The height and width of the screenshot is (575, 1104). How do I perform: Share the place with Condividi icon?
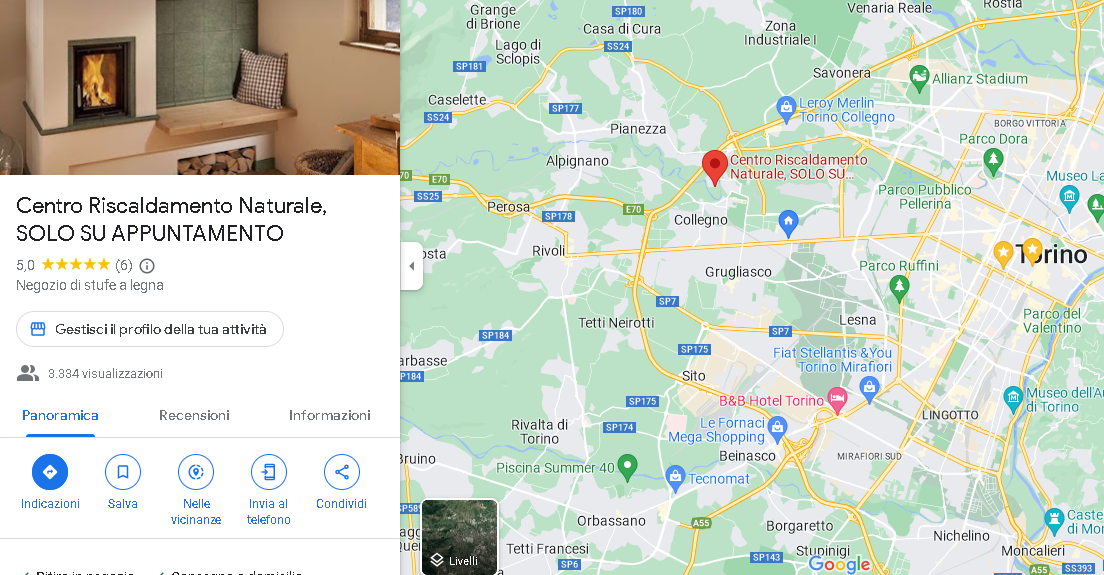tap(341, 472)
